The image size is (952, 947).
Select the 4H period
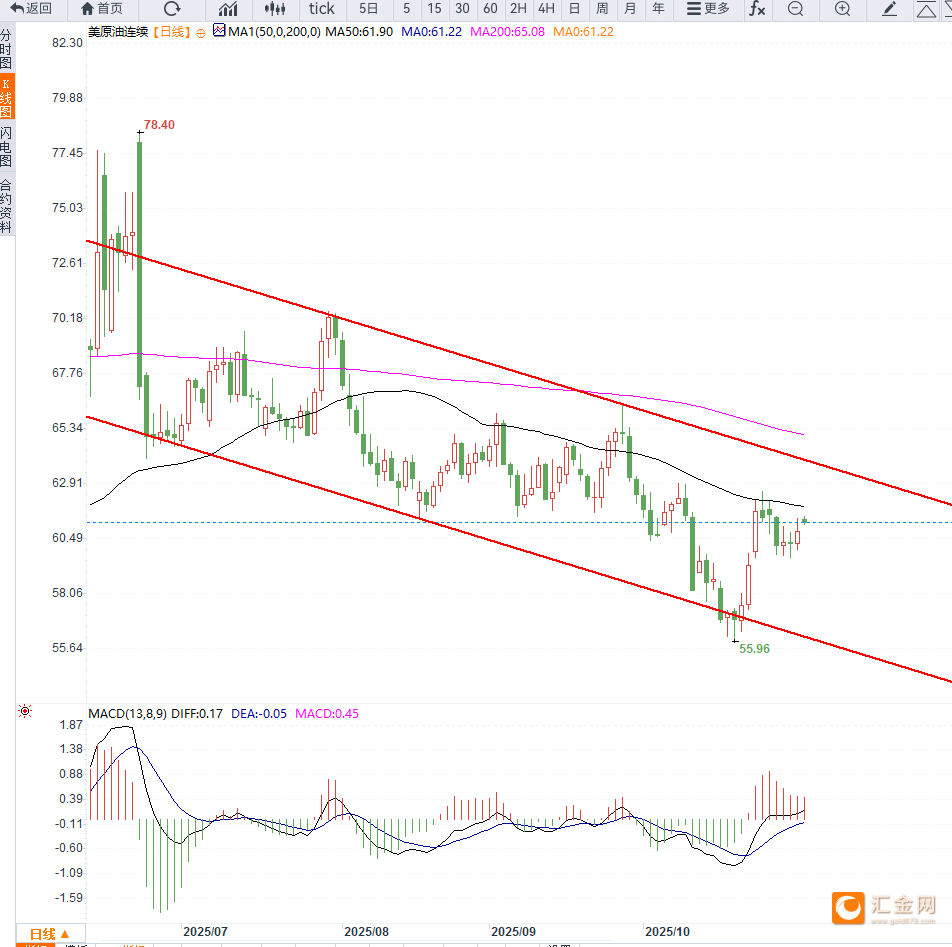(x=546, y=8)
